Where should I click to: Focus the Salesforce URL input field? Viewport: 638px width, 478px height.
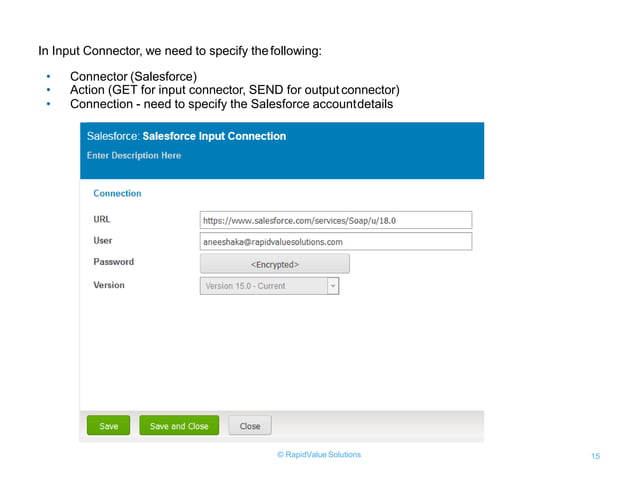point(336,220)
